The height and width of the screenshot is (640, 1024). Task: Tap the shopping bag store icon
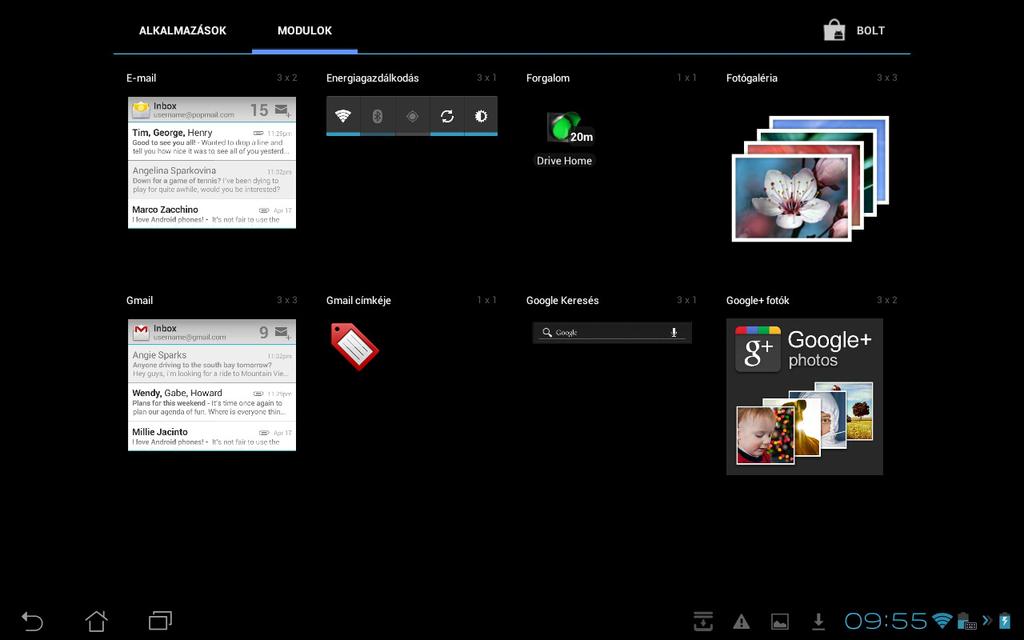click(x=834, y=30)
